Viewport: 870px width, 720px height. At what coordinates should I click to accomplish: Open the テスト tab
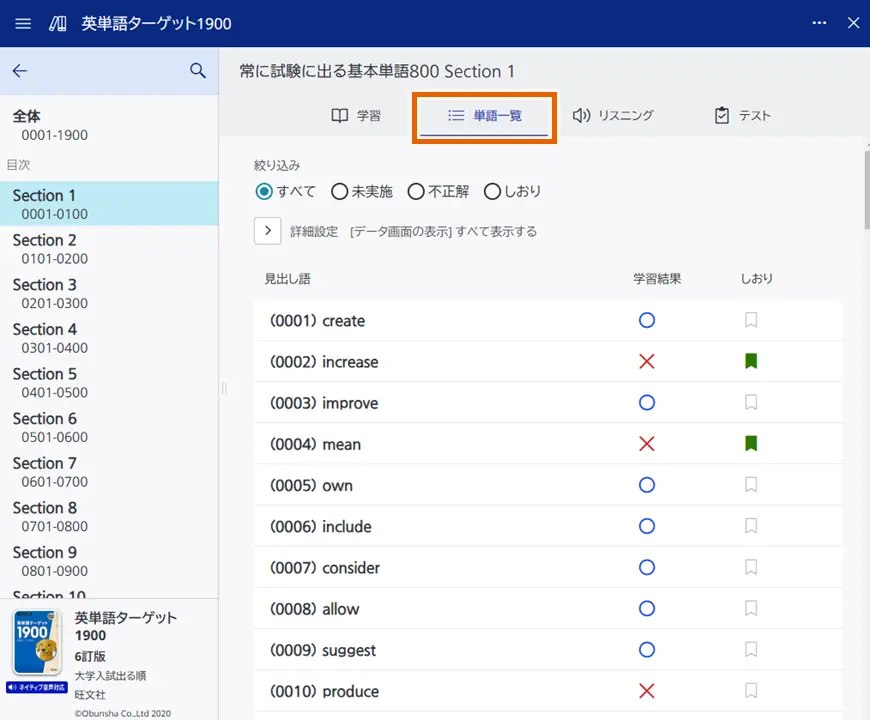tap(743, 115)
